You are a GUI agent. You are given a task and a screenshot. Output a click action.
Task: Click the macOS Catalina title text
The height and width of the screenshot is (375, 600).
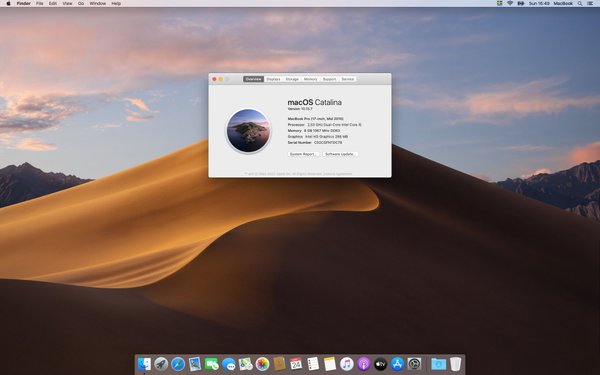coord(315,102)
